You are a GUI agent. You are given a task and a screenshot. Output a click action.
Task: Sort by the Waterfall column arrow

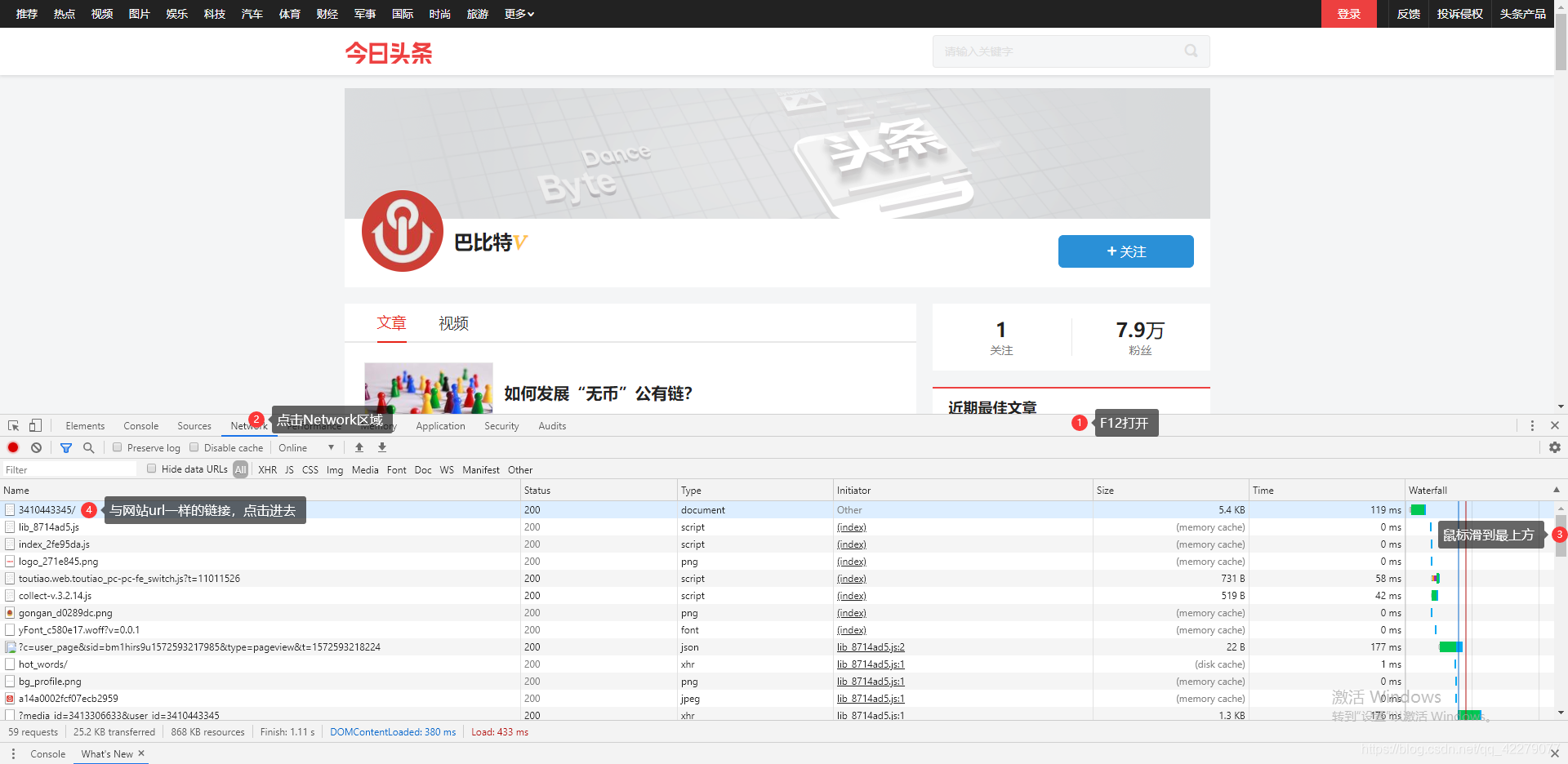[x=1556, y=490]
